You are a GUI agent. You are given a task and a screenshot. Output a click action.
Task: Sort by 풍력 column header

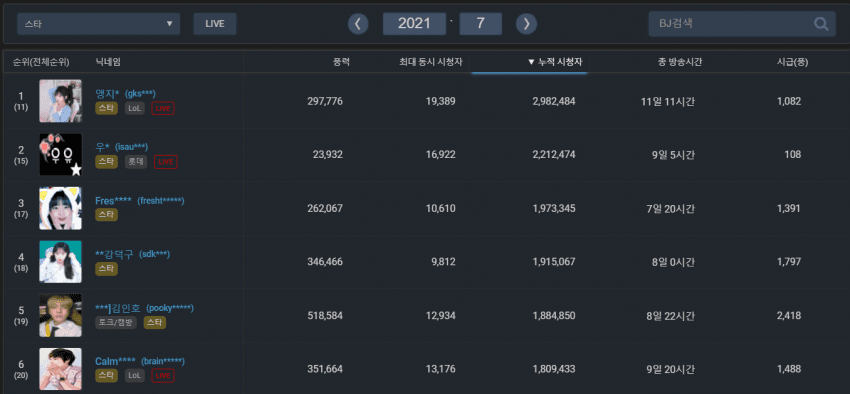click(x=342, y=62)
